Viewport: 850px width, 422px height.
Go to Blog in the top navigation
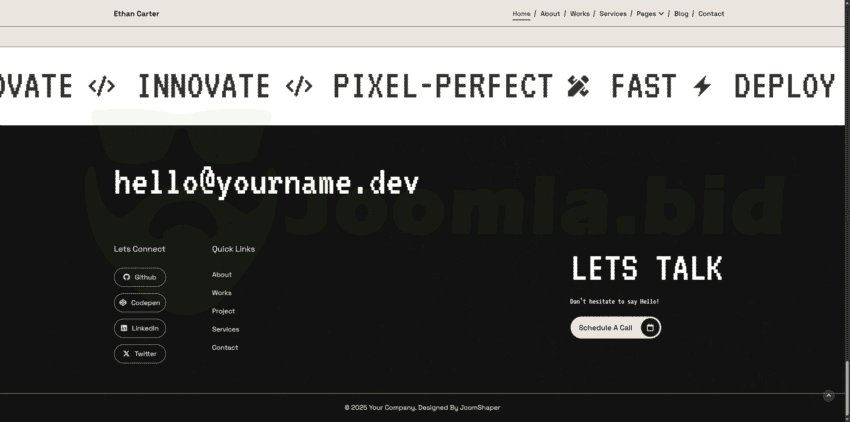pos(681,14)
